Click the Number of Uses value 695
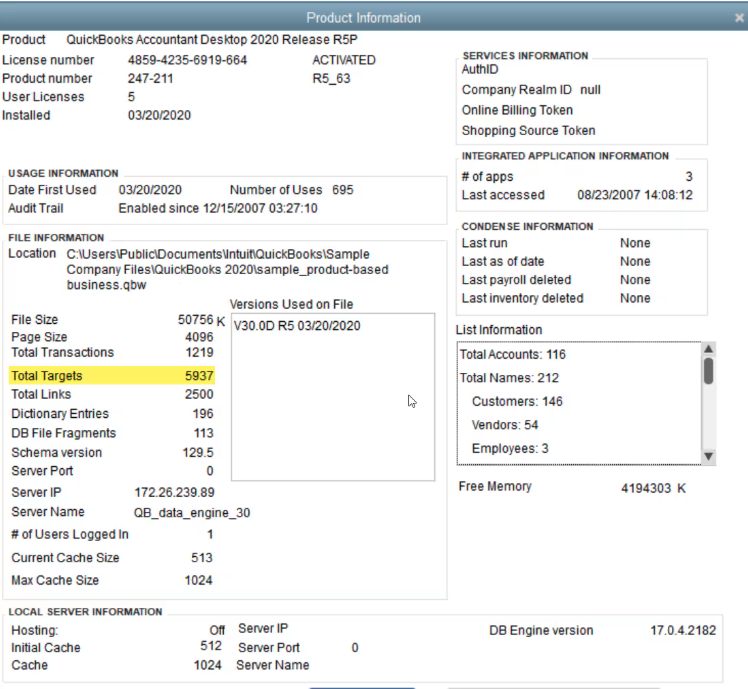748x689 pixels. 343,190
